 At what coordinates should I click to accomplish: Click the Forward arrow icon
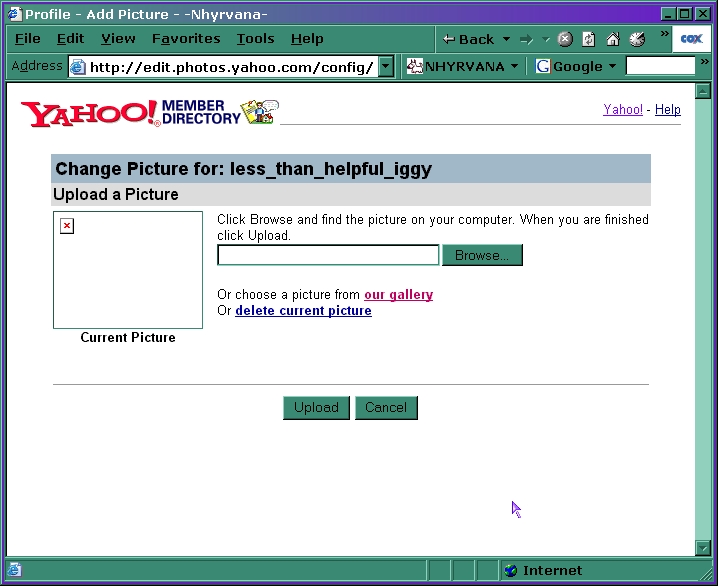pyautogui.click(x=526, y=39)
